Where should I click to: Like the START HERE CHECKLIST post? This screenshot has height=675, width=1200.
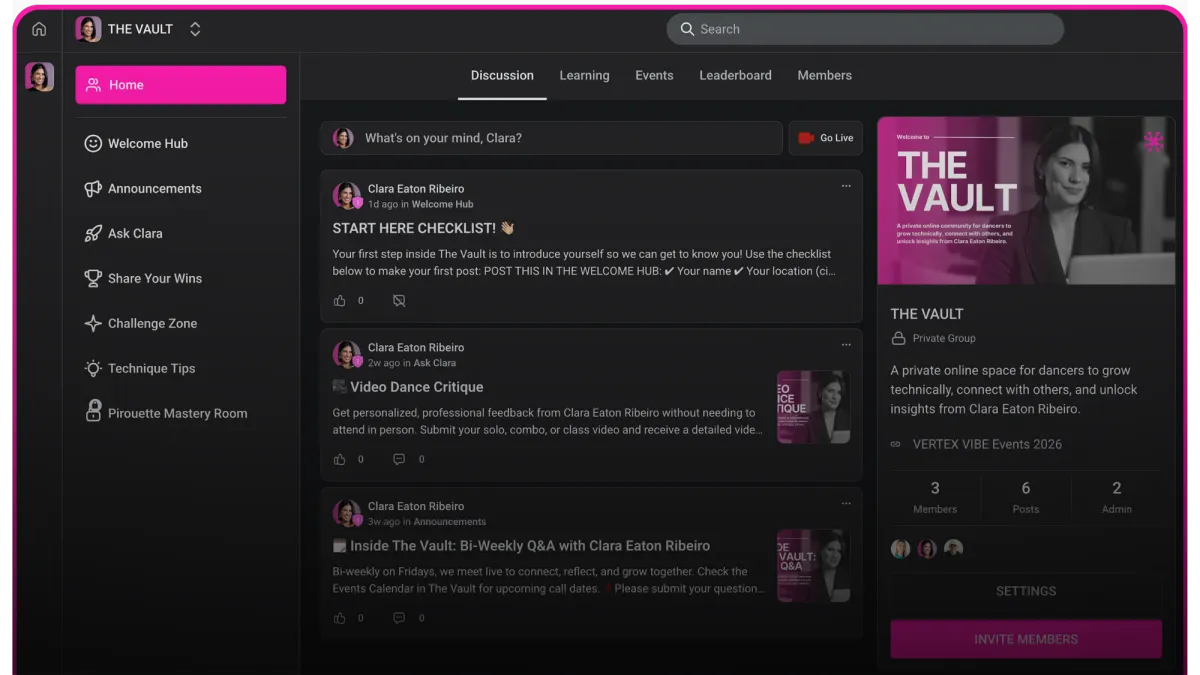pos(340,300)
